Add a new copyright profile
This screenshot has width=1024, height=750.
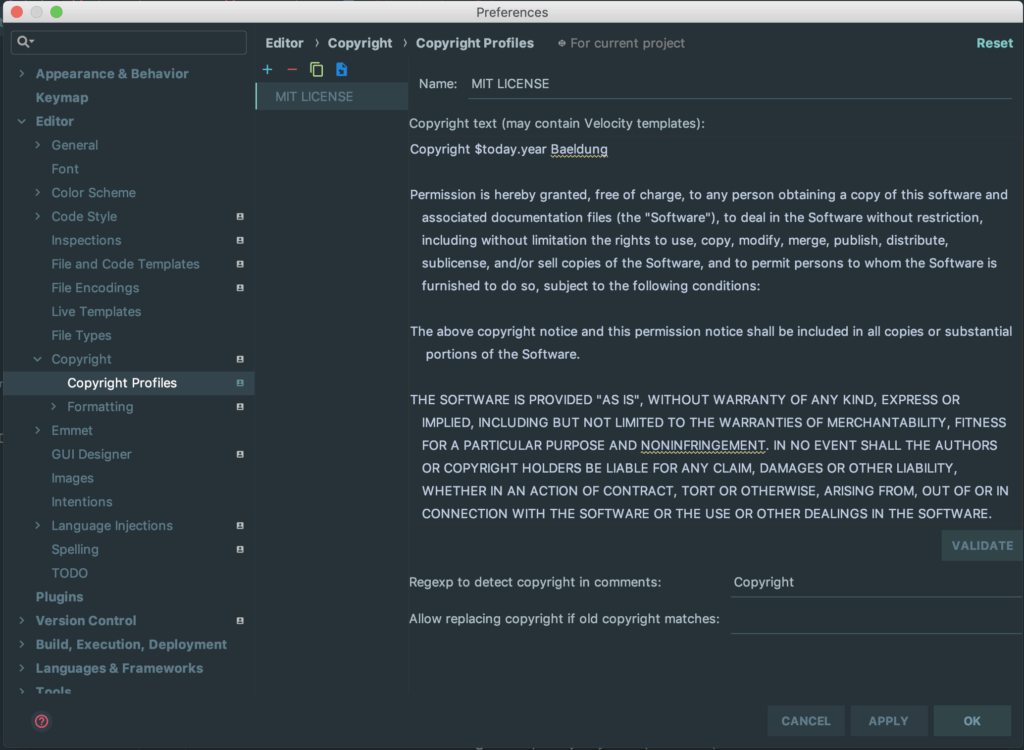267,69
